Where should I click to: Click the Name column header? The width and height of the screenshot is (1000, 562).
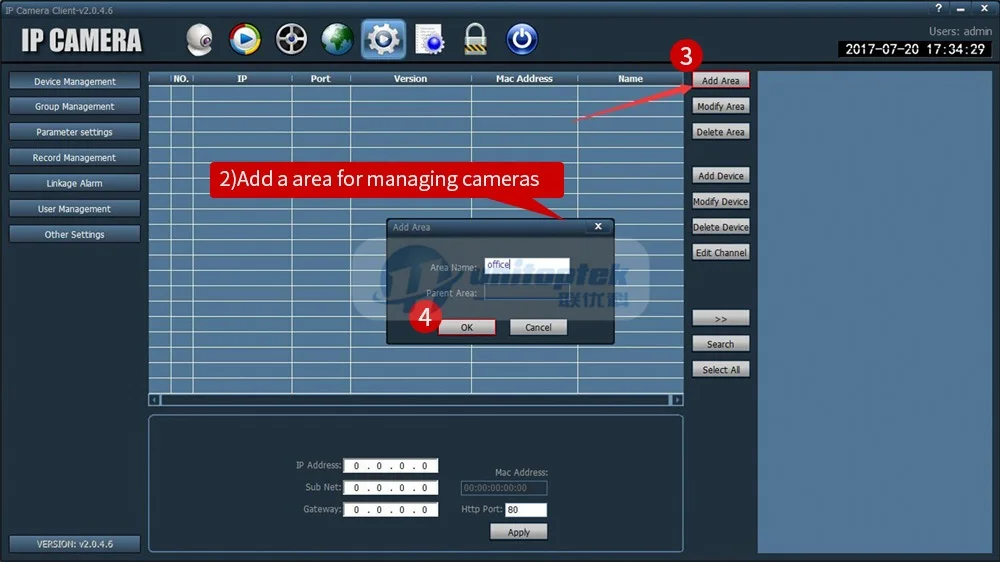coord(630,78)
